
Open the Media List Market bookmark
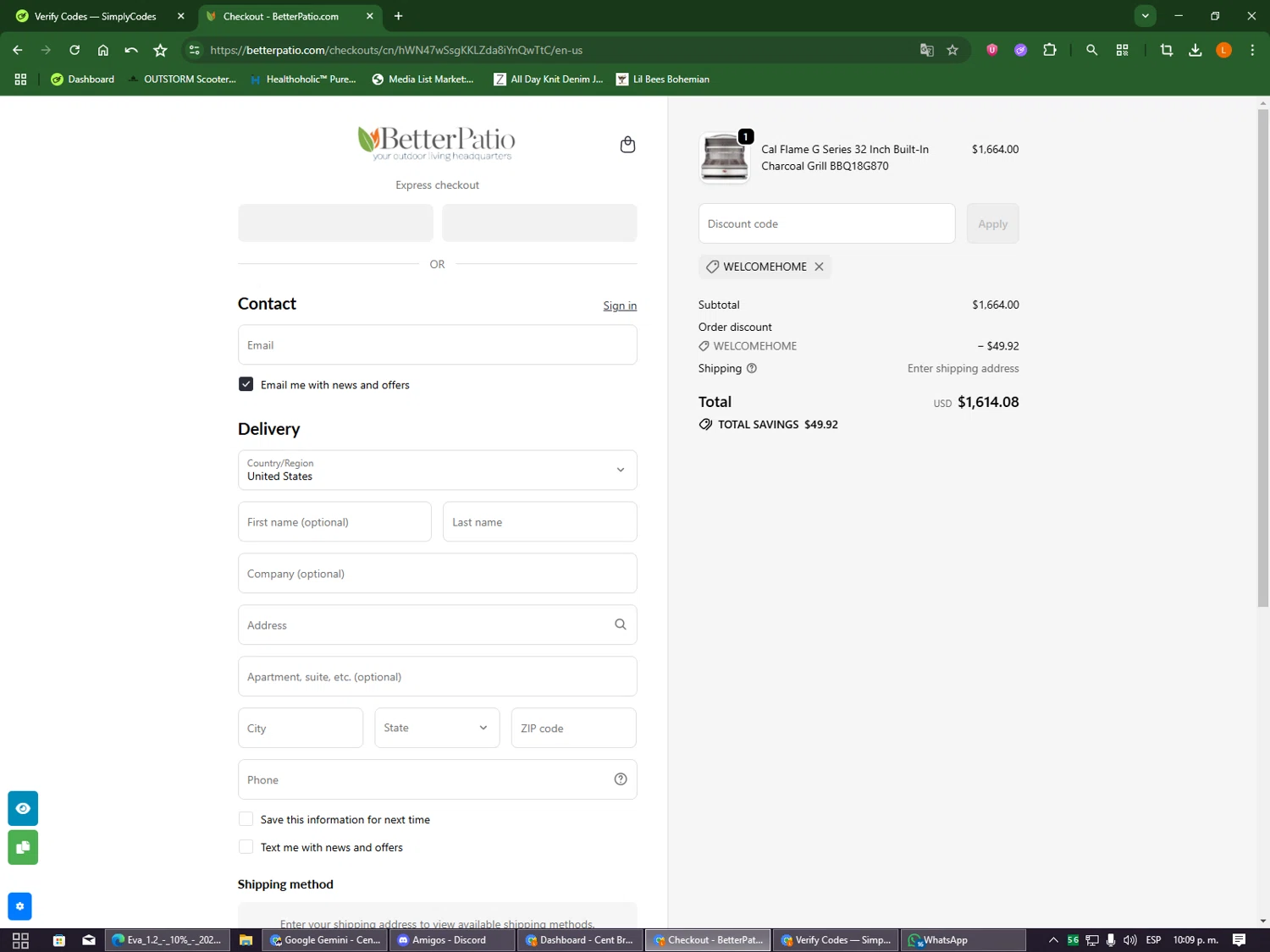click(422, 79)
